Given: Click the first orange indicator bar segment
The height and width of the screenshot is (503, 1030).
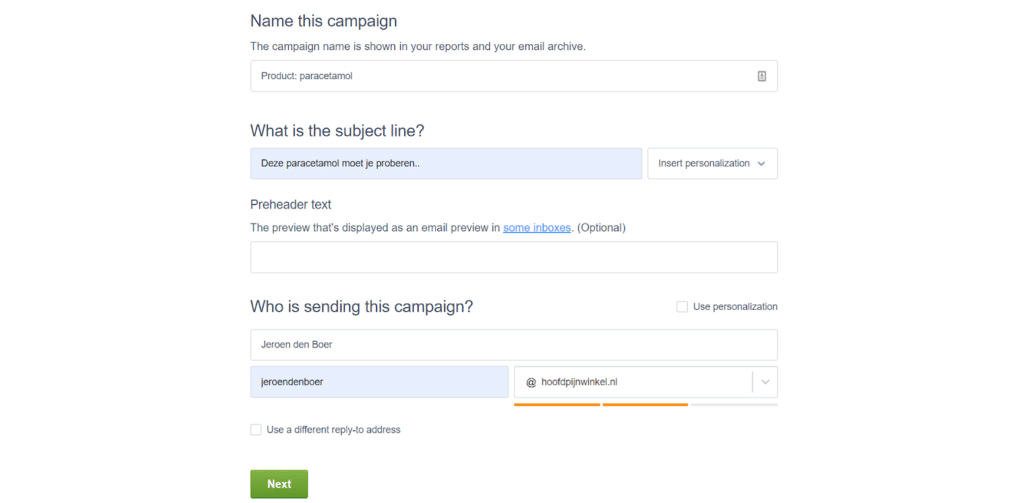Looking at the screenshot, I should point(557,405).
